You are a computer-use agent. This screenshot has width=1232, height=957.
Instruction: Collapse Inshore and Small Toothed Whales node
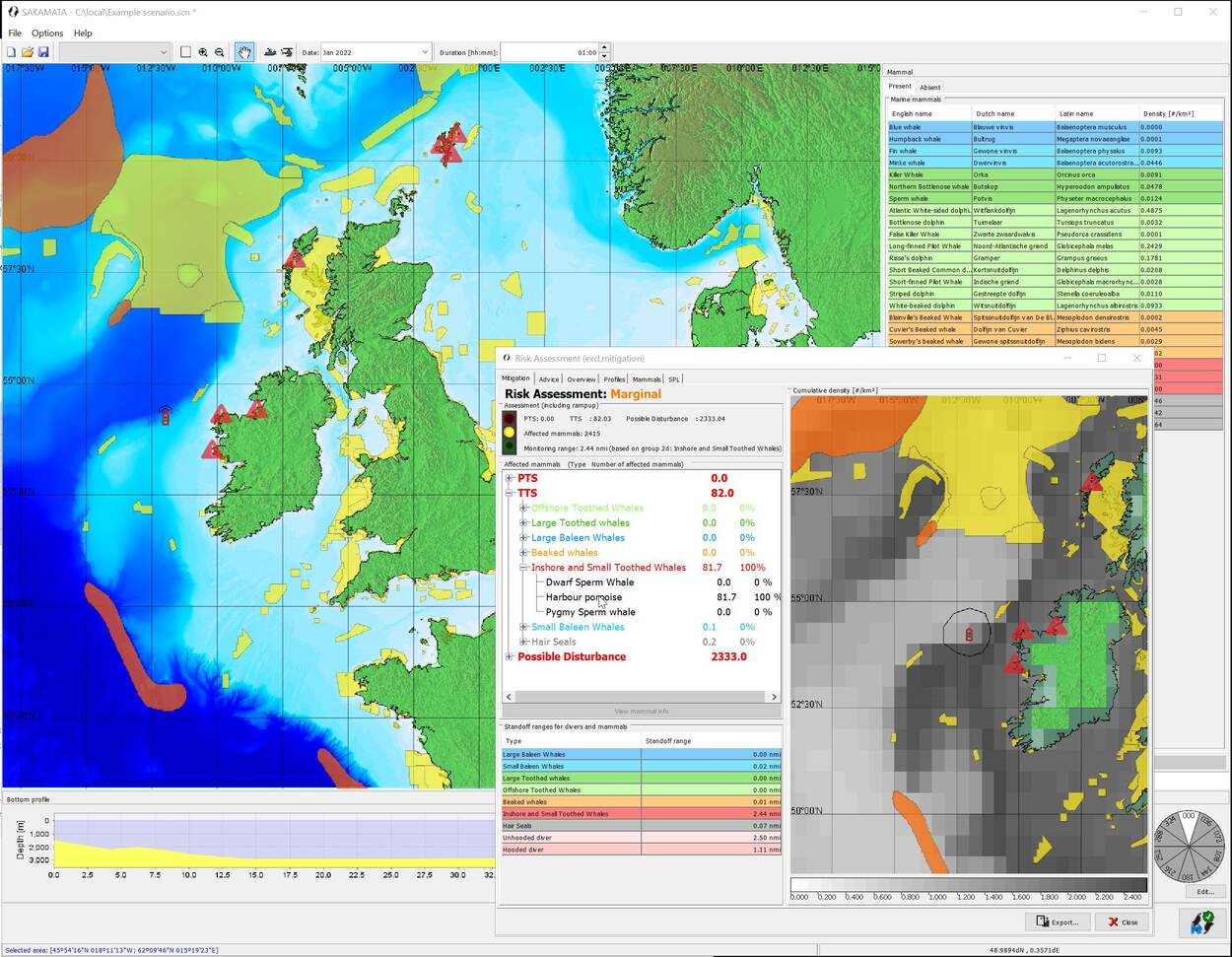524,568
